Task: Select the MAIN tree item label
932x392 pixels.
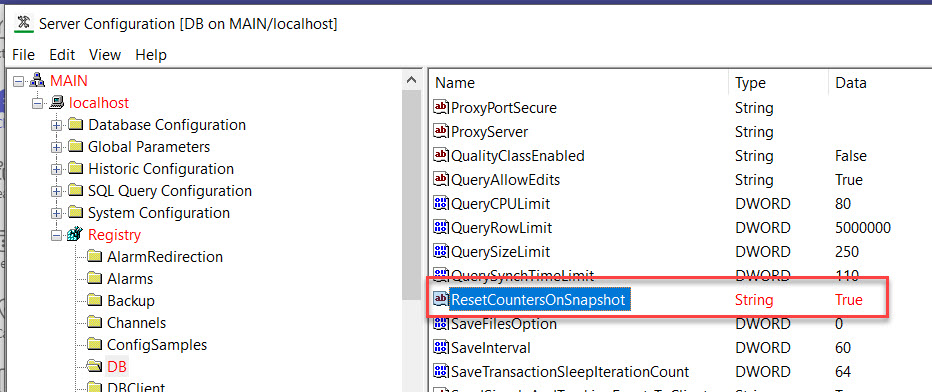Action: pyautogui.click(x=69, y=81)
